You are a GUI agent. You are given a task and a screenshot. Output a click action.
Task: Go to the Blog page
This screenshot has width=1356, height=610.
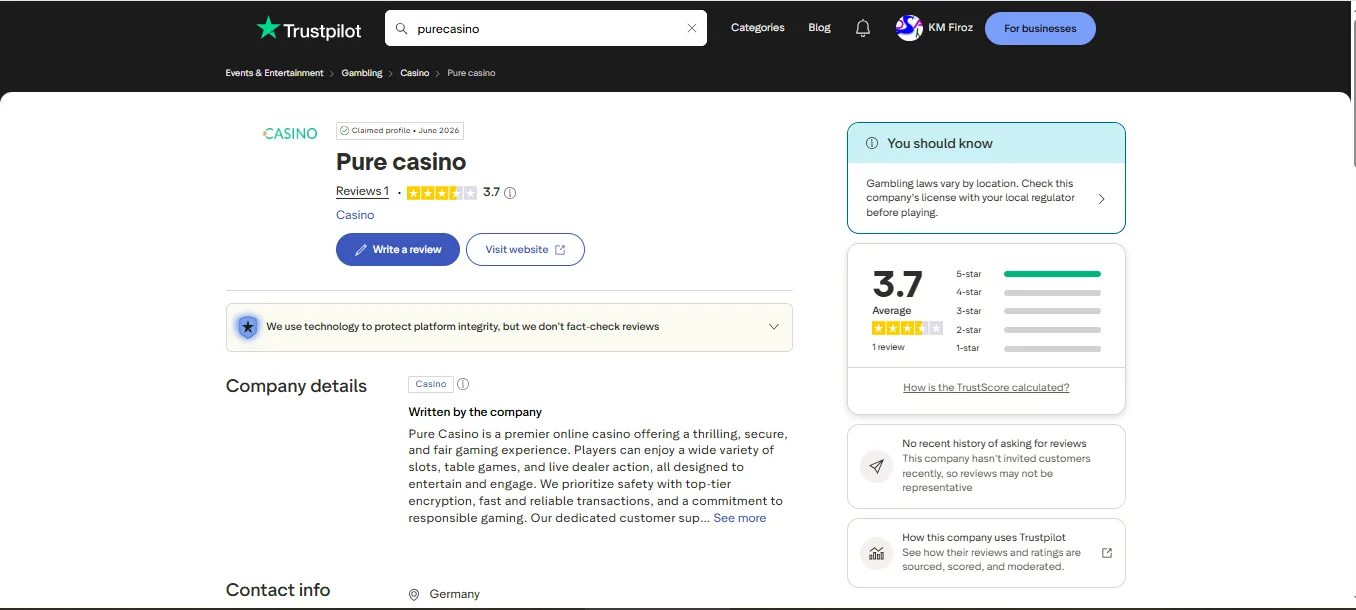click(819, 28)
